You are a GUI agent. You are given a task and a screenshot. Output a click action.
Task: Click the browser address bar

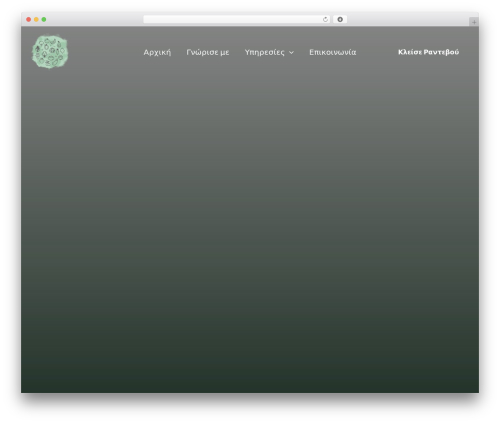[x=237, y=19]
